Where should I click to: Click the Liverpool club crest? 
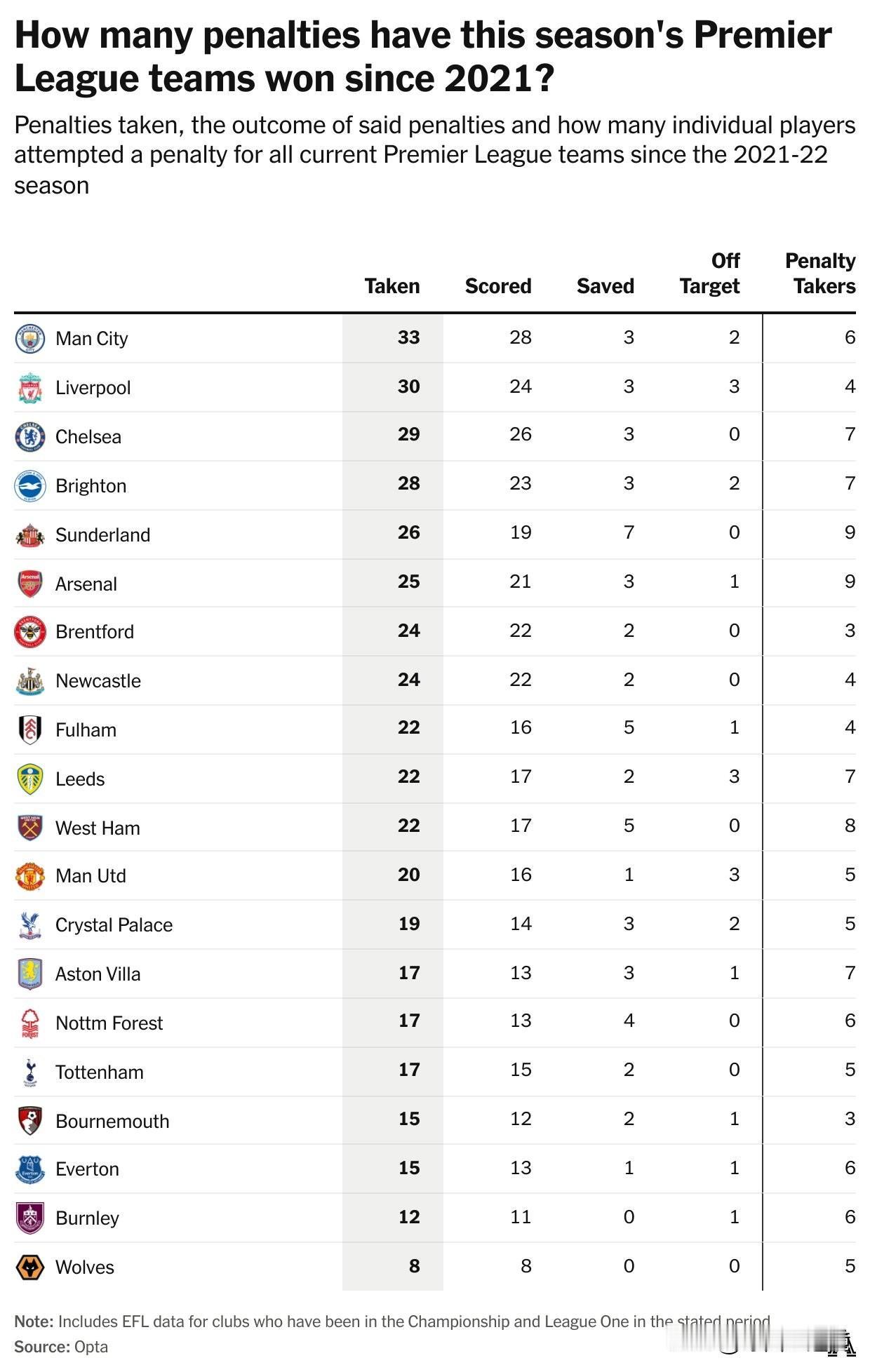click(x=30, y=388)
